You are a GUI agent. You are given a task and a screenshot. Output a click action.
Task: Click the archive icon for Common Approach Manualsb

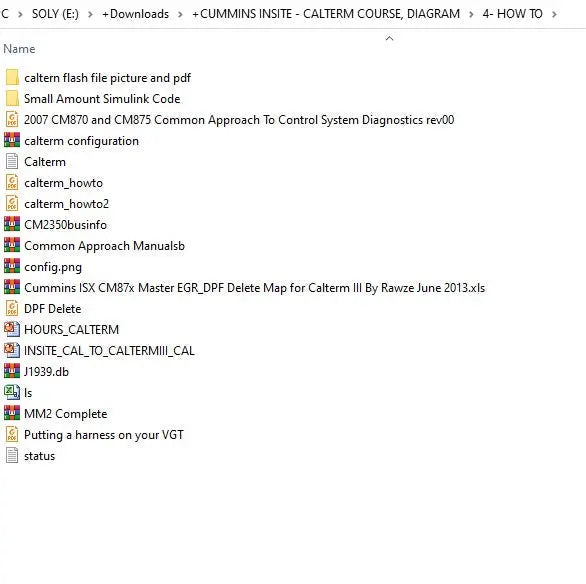(12, 245)
